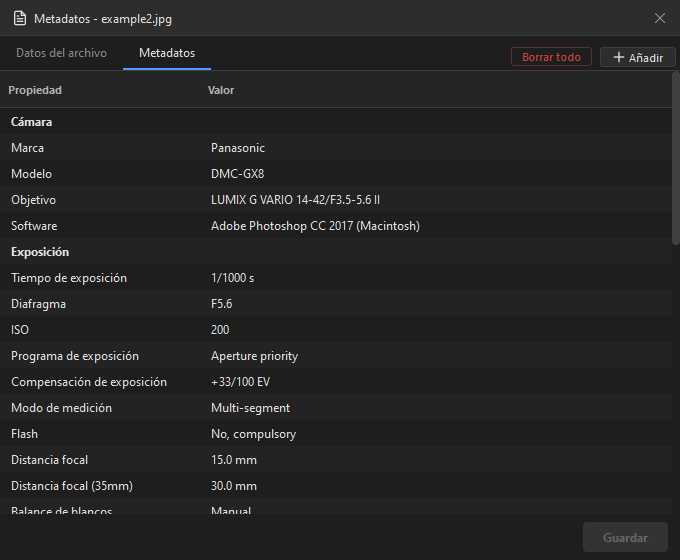Click the Flash value No, compulsory

[253, 434]
